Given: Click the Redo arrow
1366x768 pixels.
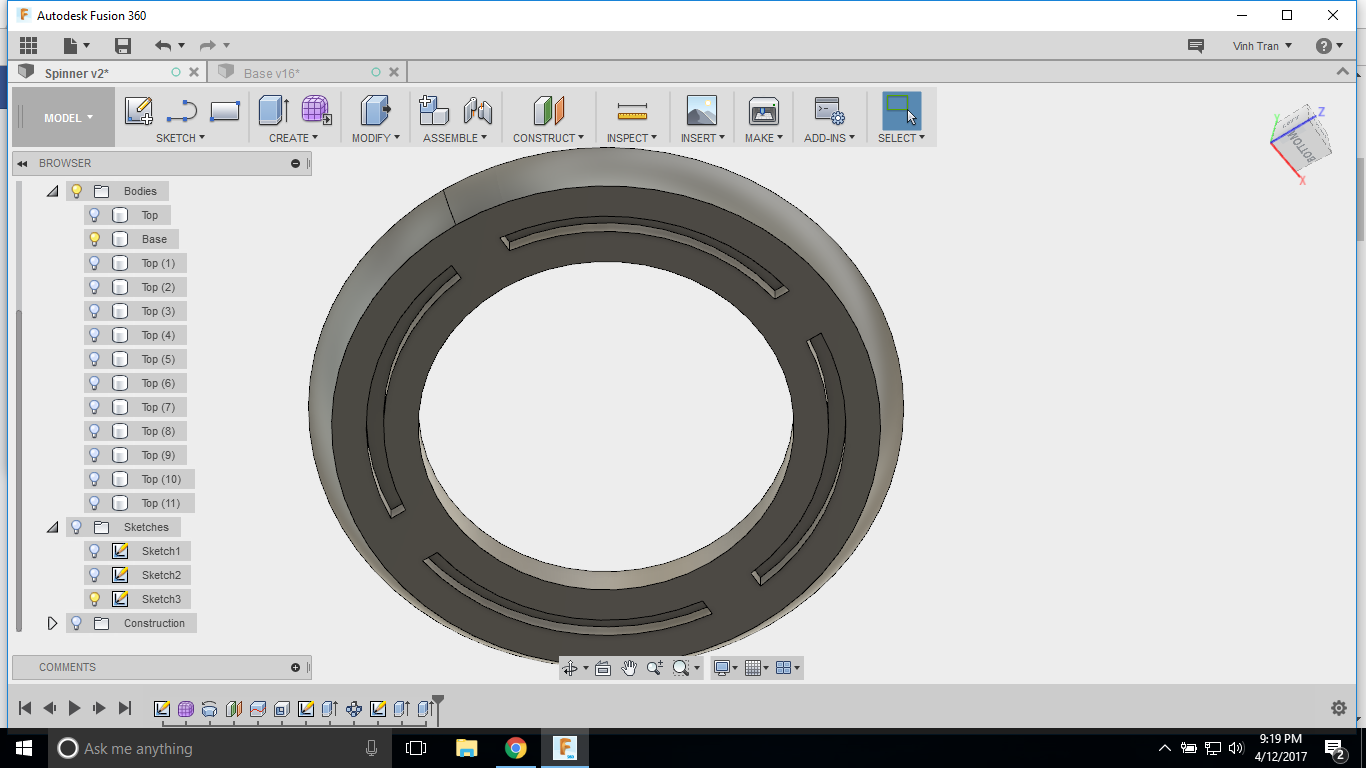Looking at the screenshot, I should (x=208, y=46).
